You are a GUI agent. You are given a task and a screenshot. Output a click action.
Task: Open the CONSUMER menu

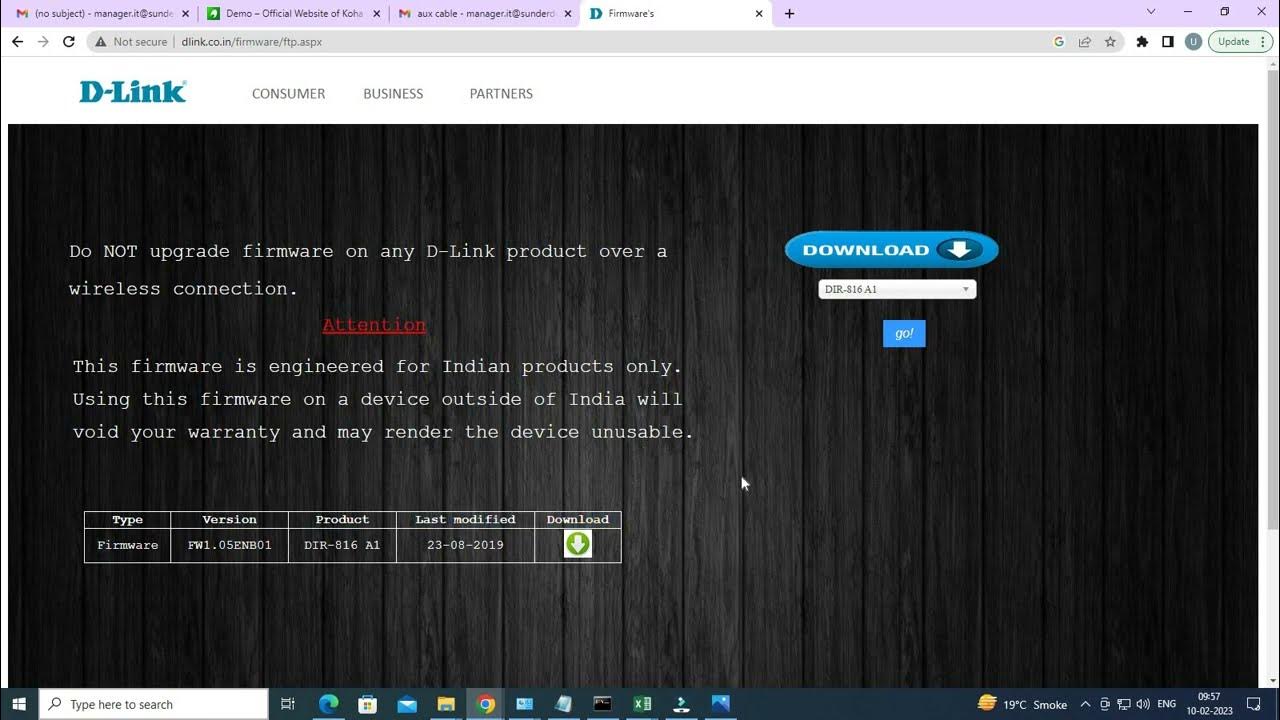click(288, 93)
